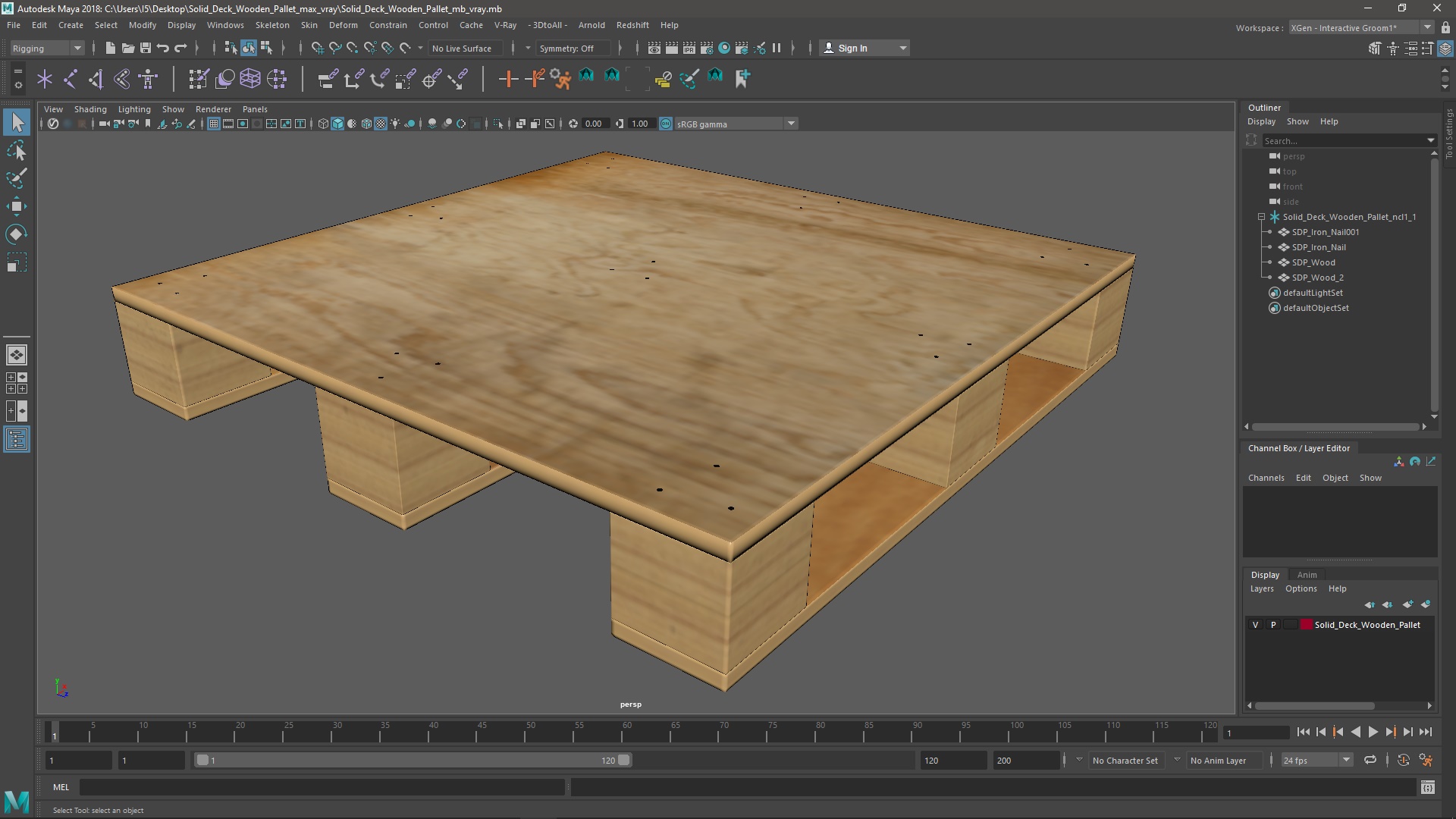The width and height of the screenshot is (1456, 819).
Task: Click the Save scene icon
Action: [146, 49]
